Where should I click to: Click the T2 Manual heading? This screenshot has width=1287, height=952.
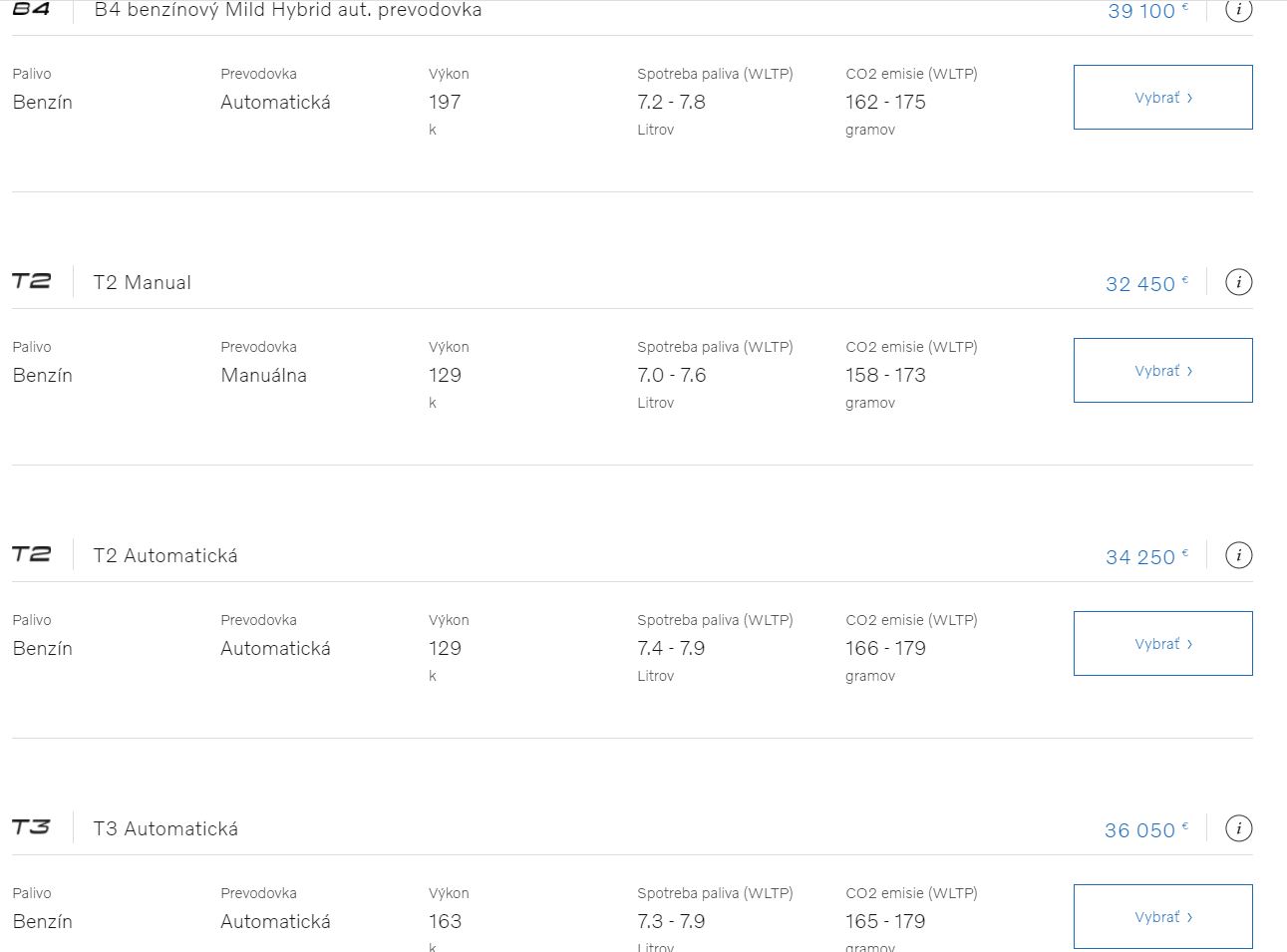[x=143, y=283]
